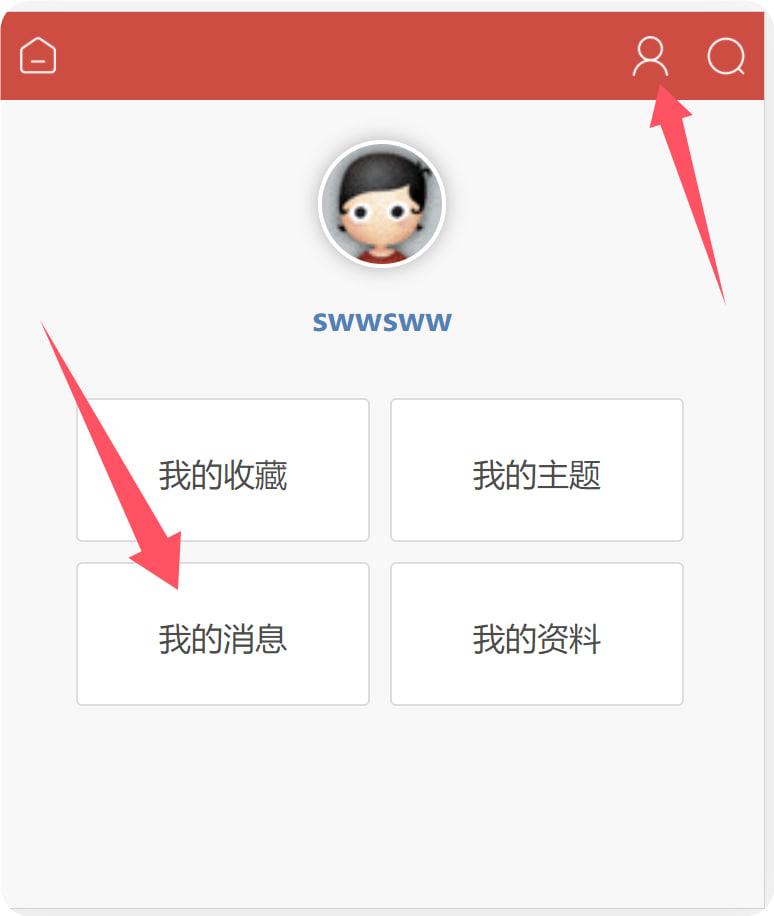Viewport: 774px width, 916px height.
Task: View favorites with the 我的收藏 tile
Action: (223, 470)
